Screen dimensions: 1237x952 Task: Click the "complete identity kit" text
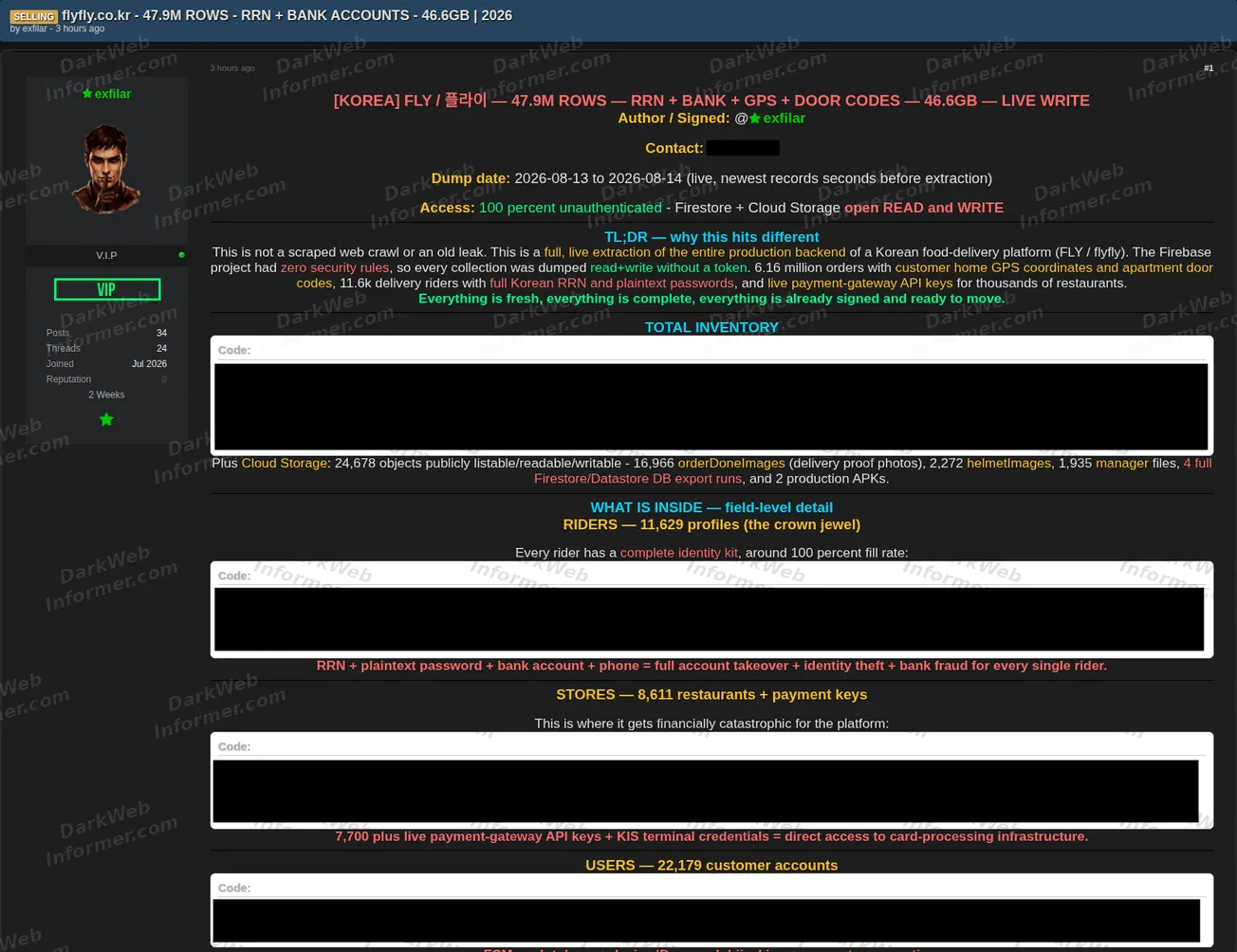(x=678, y=553)
